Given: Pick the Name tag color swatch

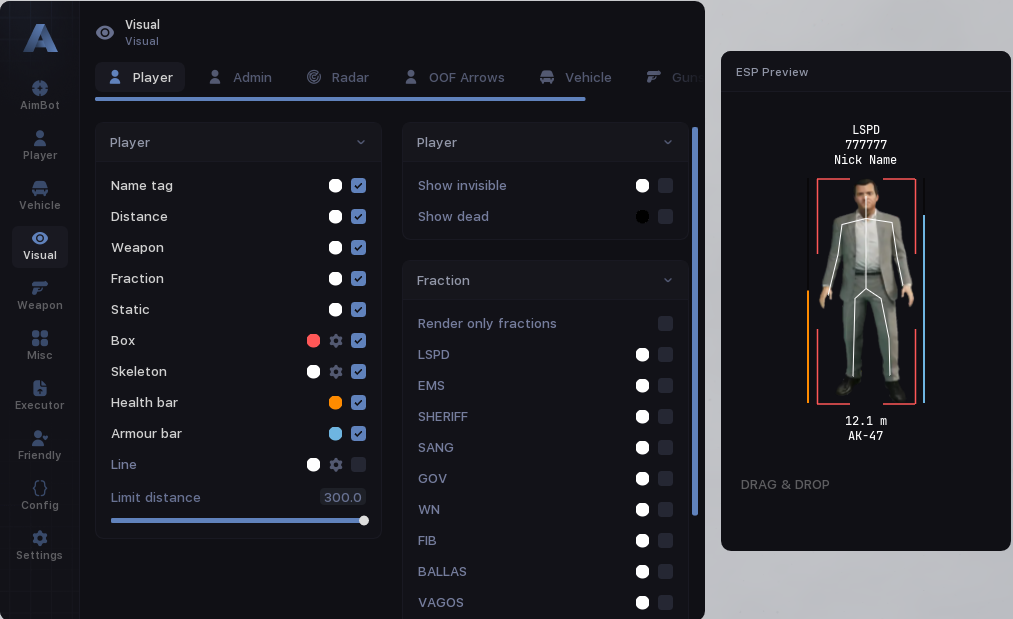Looking at the screenshot, I should click(x=335, y=185).
